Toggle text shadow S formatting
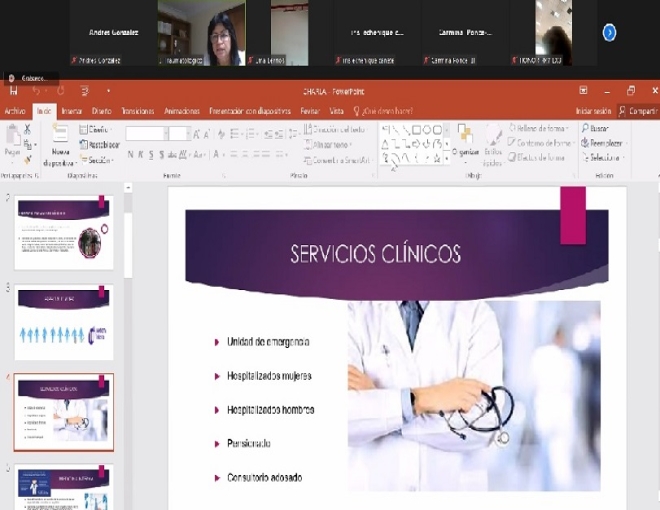 coord(162,154)
